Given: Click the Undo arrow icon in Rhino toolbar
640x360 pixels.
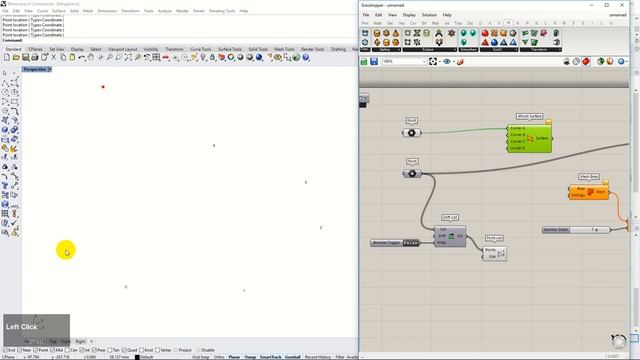Looking at the screenshot, I should click(x=82, y=58).
